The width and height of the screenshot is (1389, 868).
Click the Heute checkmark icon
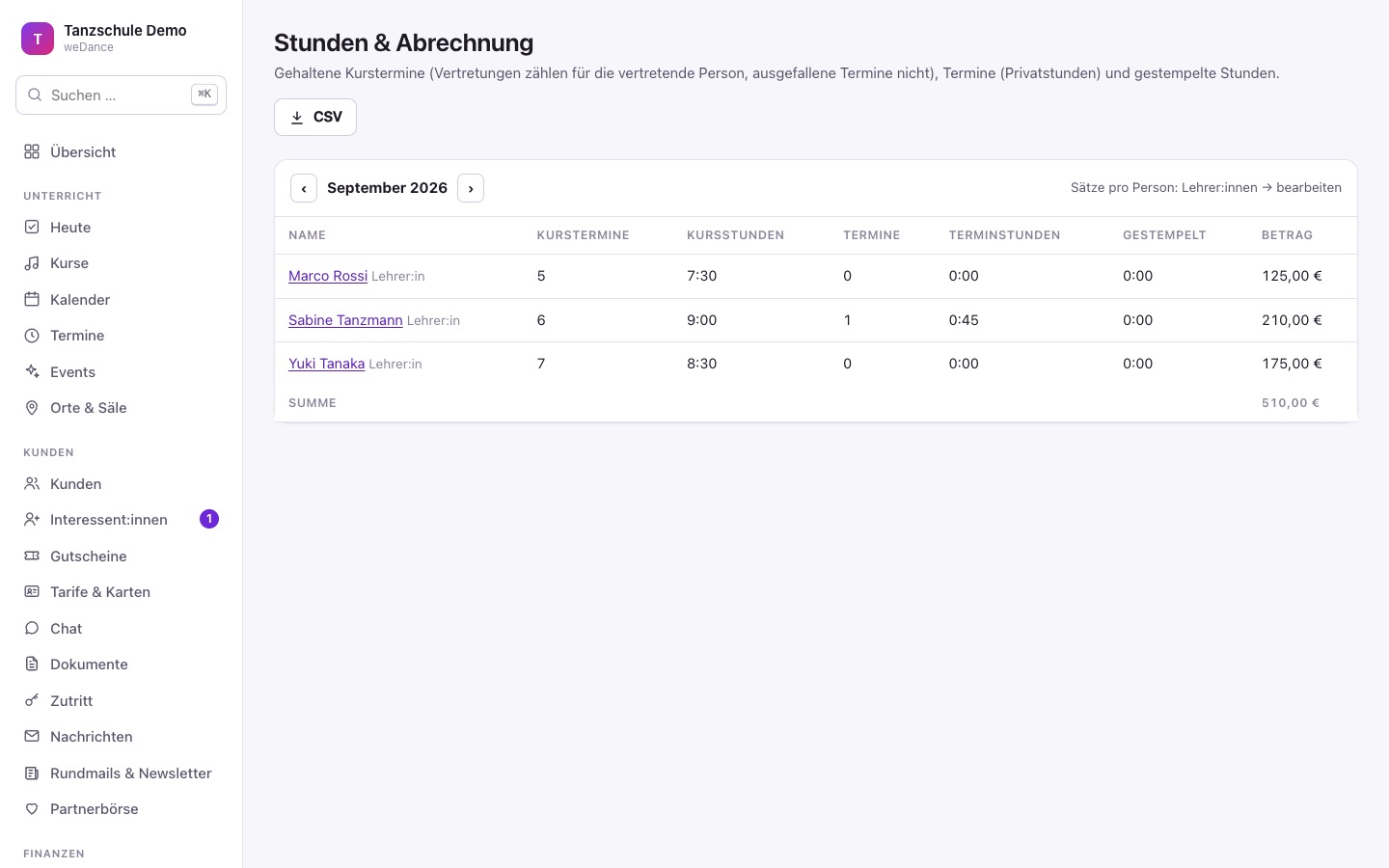(32, 228)
